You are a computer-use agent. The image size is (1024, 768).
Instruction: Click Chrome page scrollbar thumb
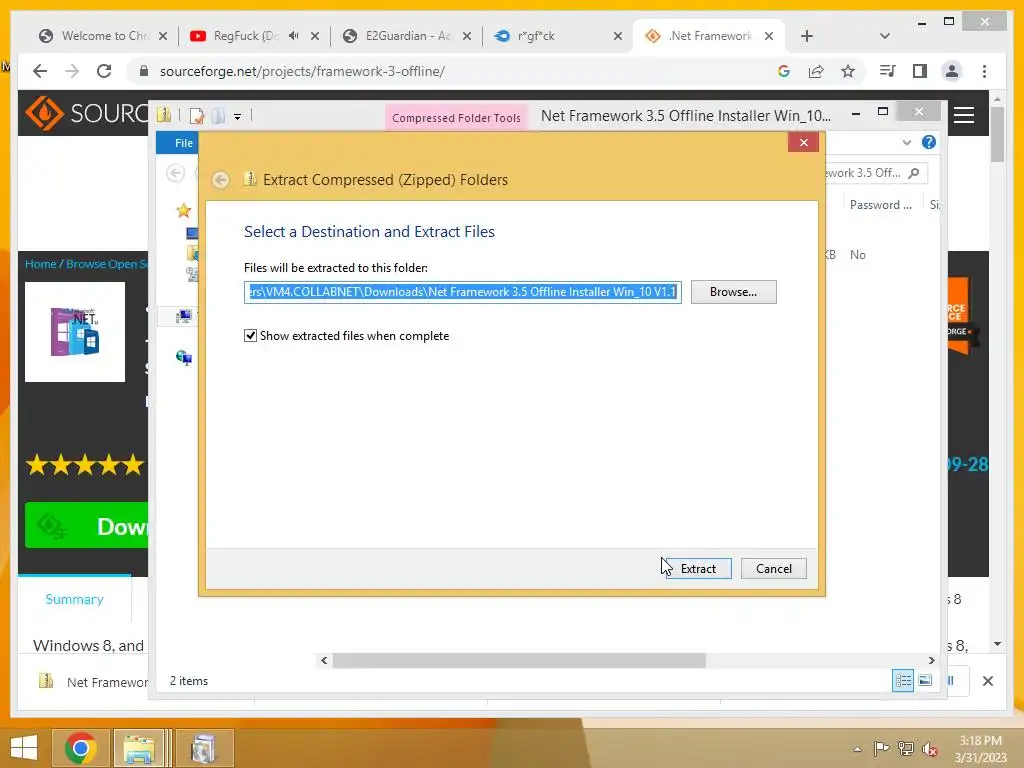[x=997, y=134]
